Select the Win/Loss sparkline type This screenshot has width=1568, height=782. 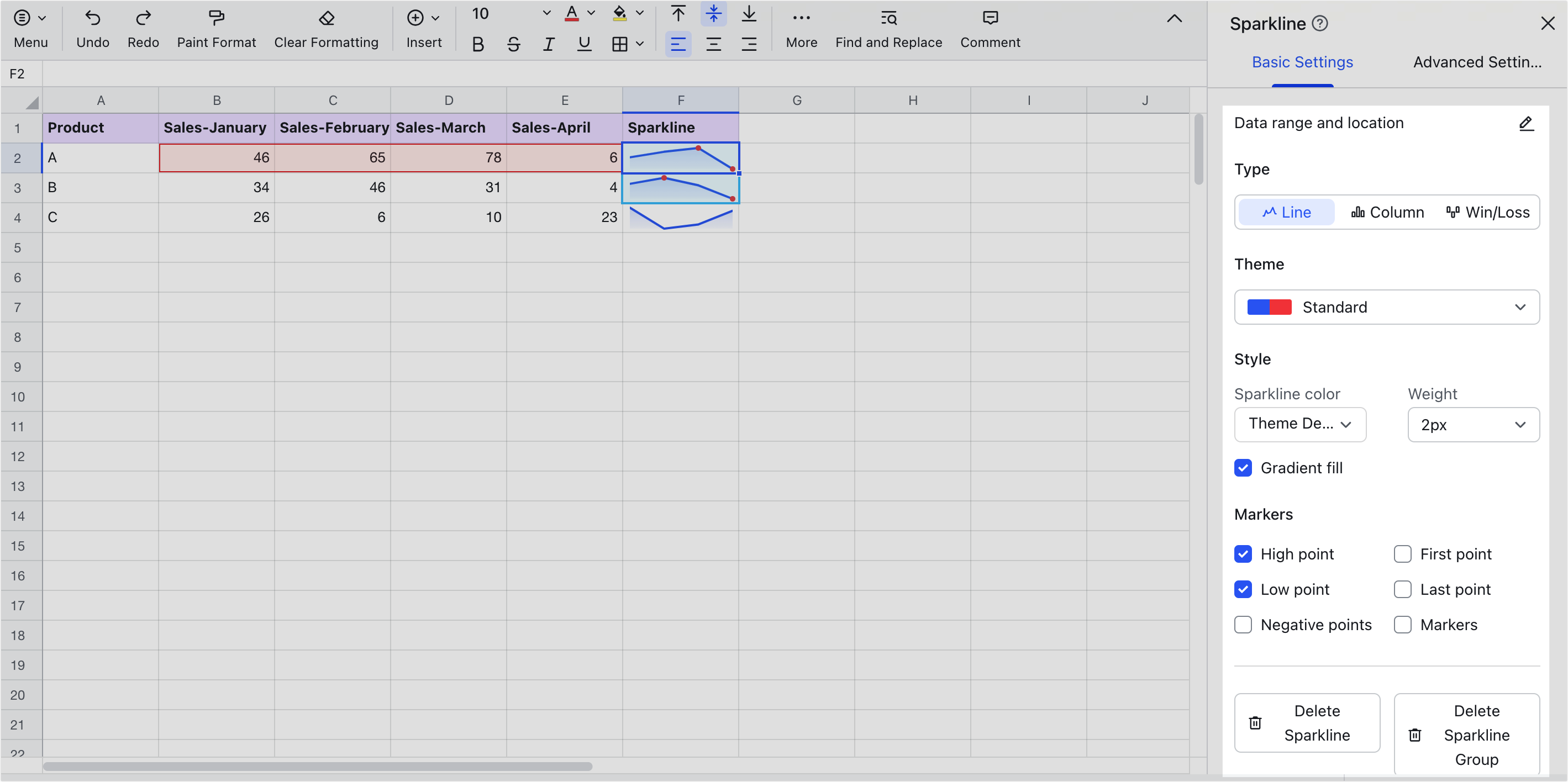coord(1487,212)
